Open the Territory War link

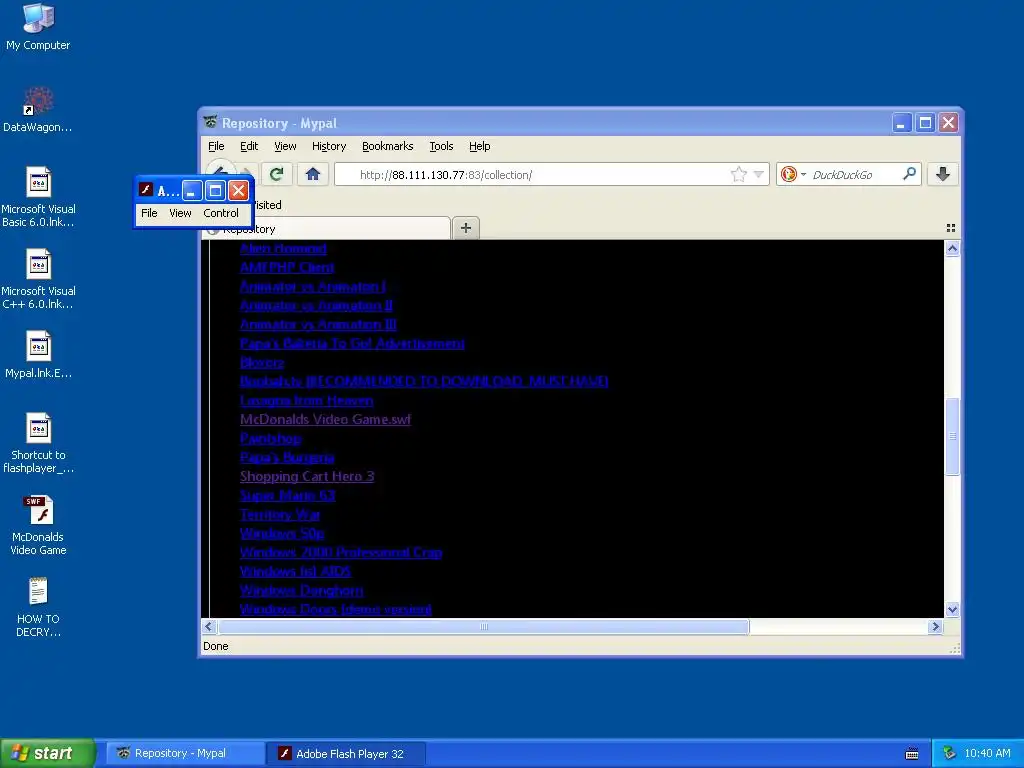(280, 514)
